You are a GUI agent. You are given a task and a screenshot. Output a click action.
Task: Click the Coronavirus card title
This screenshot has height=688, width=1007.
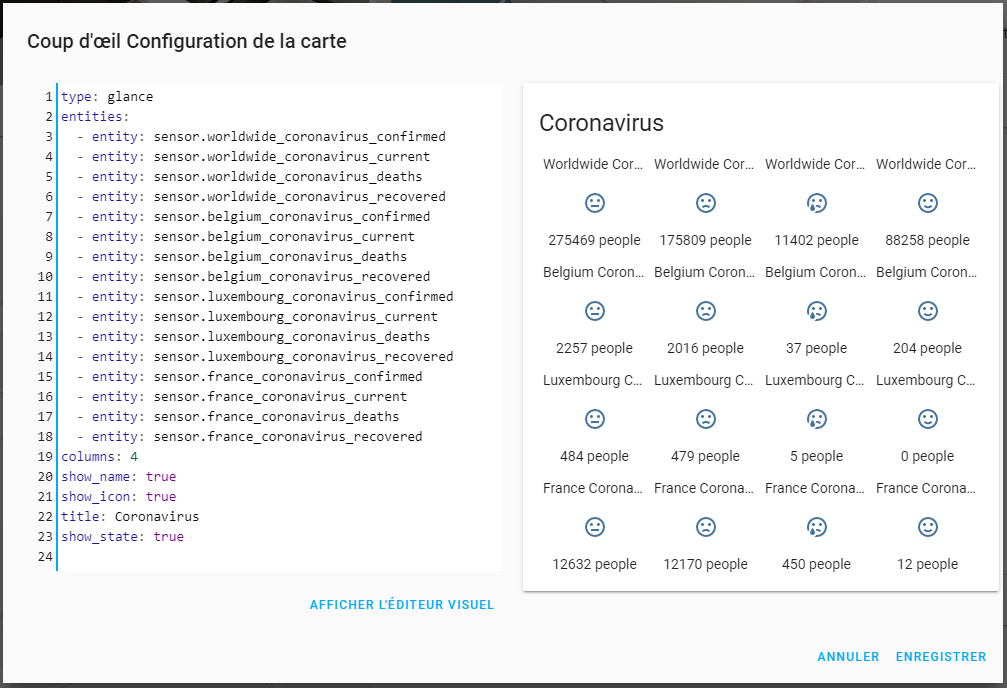601,123
